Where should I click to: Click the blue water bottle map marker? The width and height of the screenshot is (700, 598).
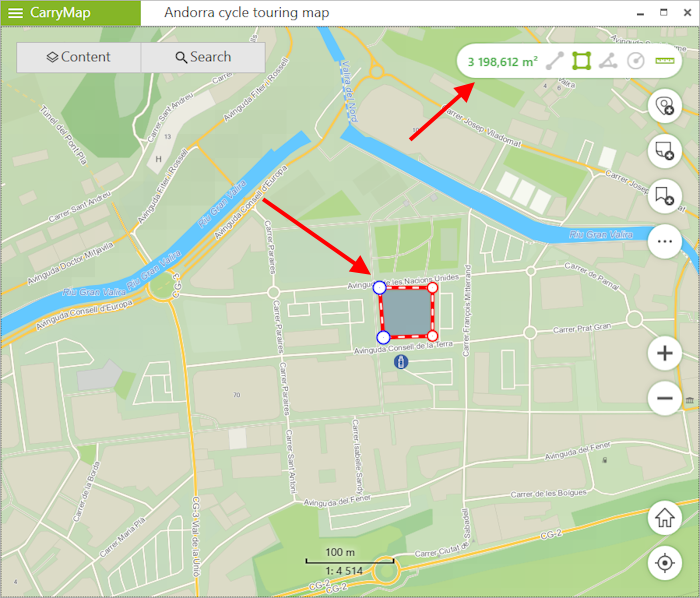click(x=401, y=362)
